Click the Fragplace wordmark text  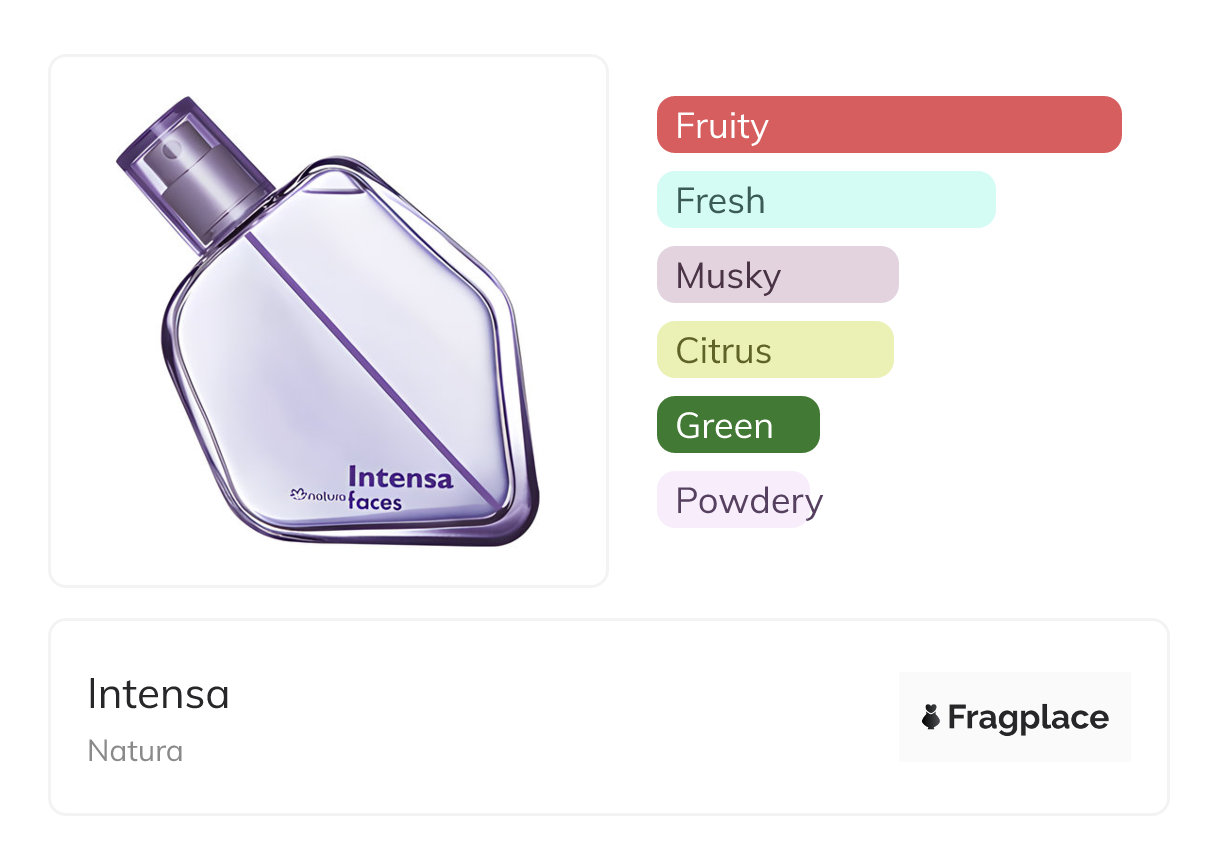1028,717
